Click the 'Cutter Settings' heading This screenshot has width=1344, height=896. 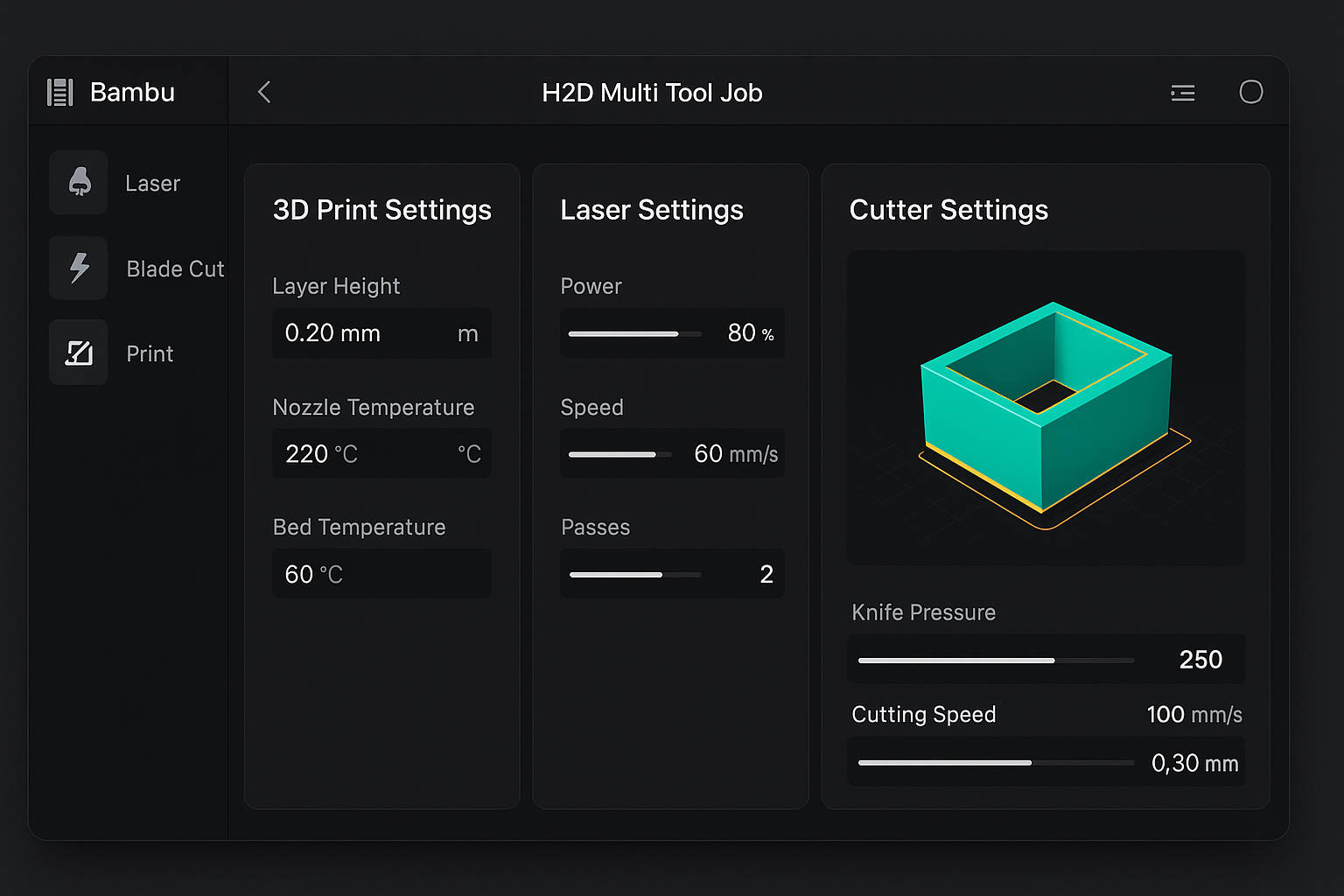pos(948,210)
